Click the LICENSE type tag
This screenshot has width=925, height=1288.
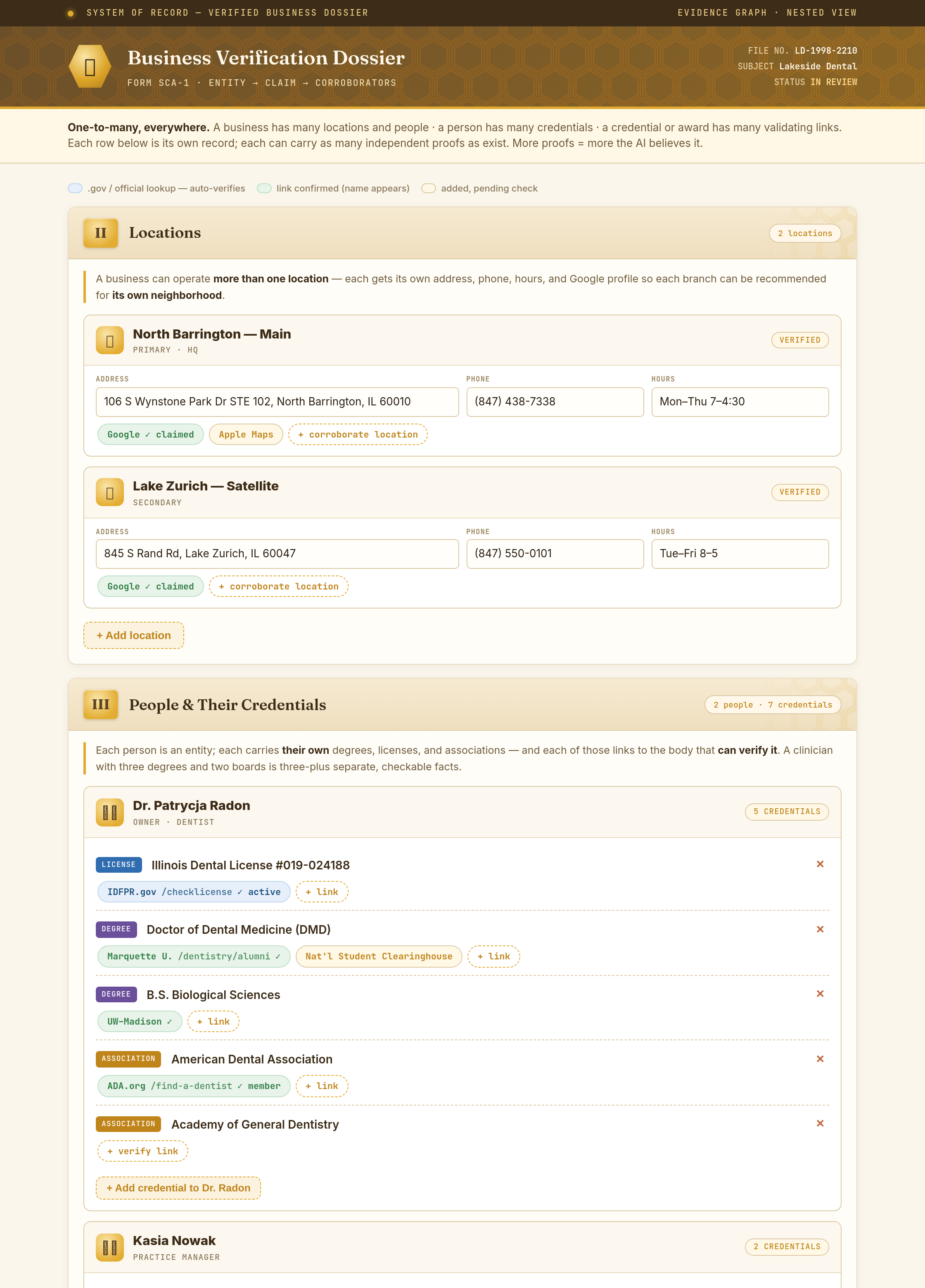(119, 864)
